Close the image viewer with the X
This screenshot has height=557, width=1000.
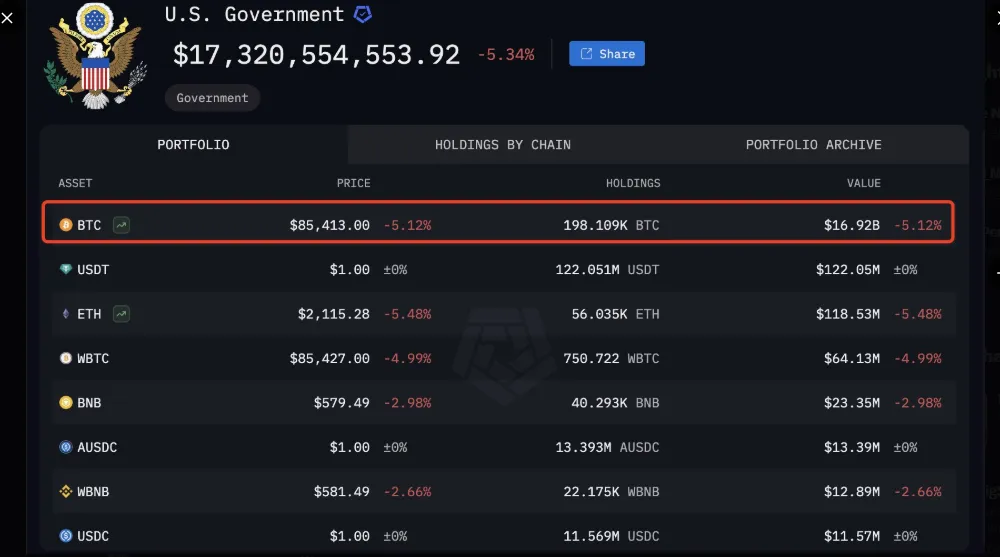click(x=8, y=17)
